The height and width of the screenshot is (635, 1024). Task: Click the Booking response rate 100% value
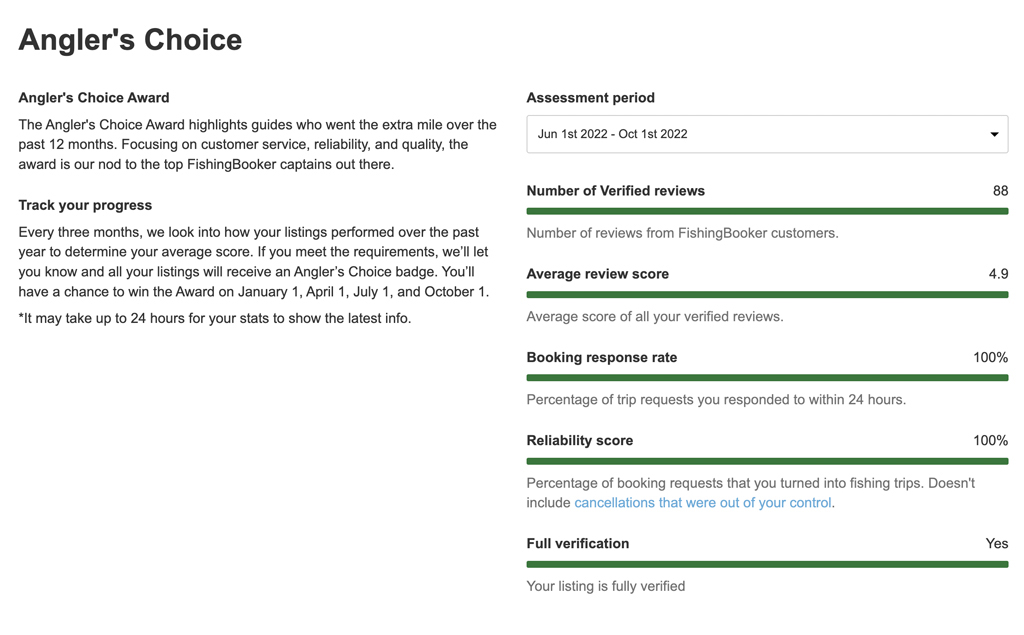coord(989,357)
